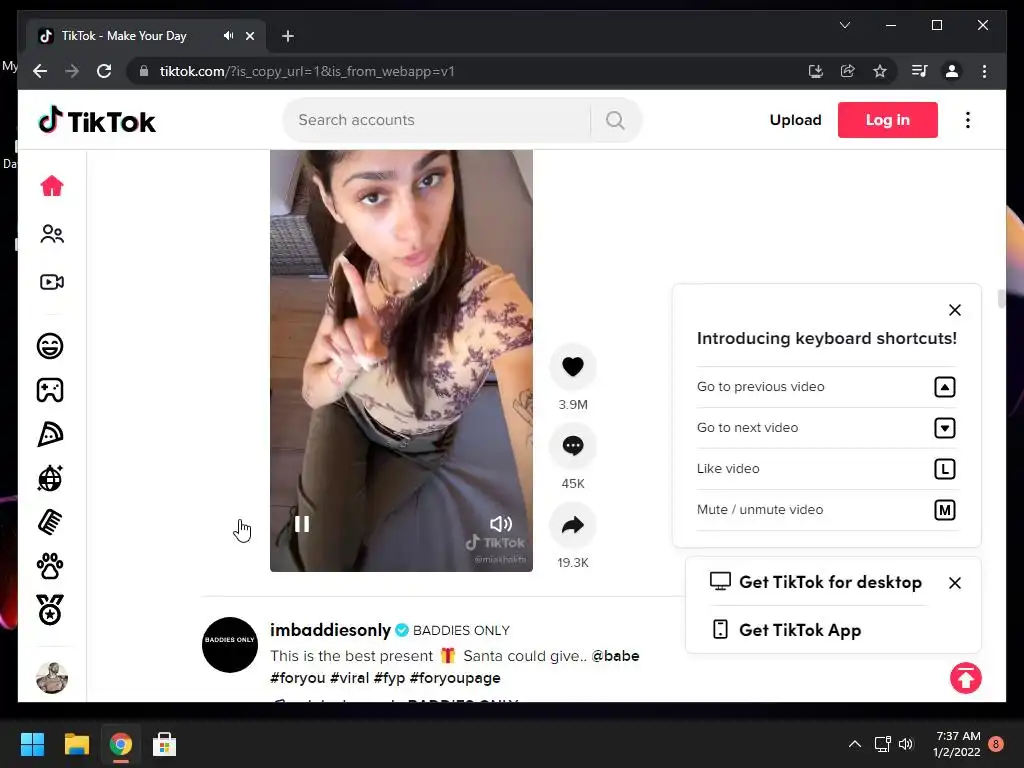Close the keyboard shortcuts popup
Viewport: 1024px width, 768px height.
(x=955, y=310)
